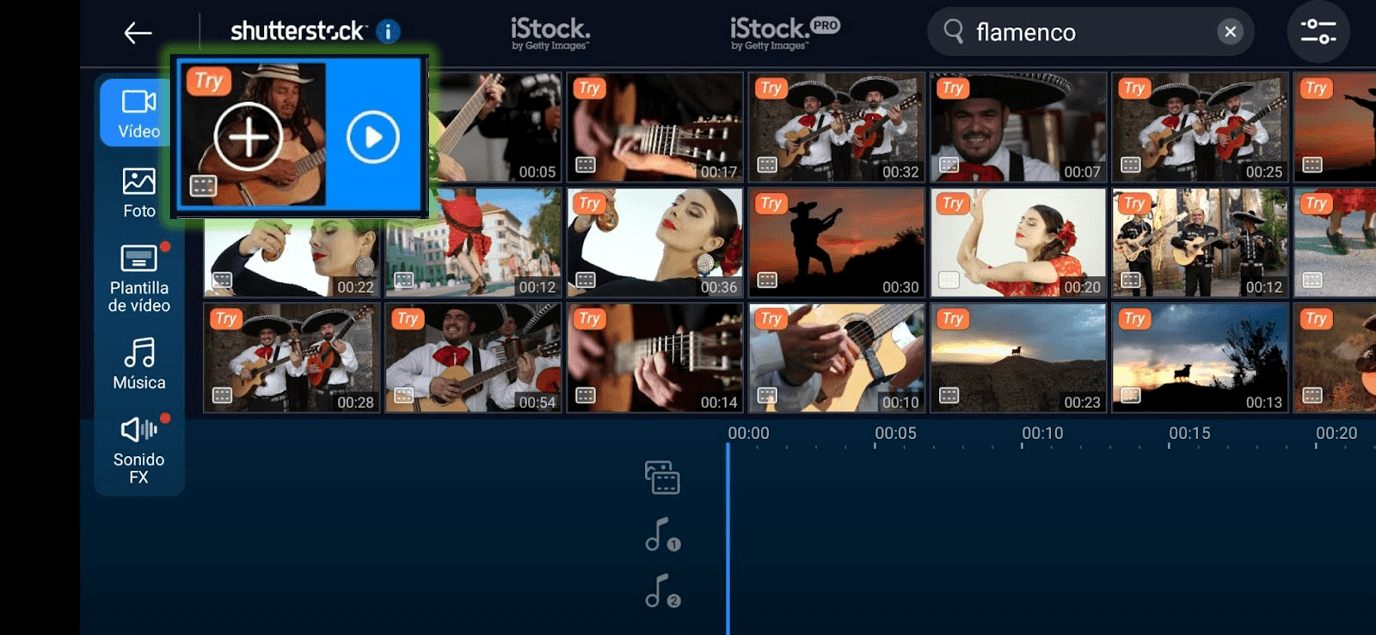Tap the back arrow icon
Viewport: 1376px width, 635px height.
click(x=138, y=33)
